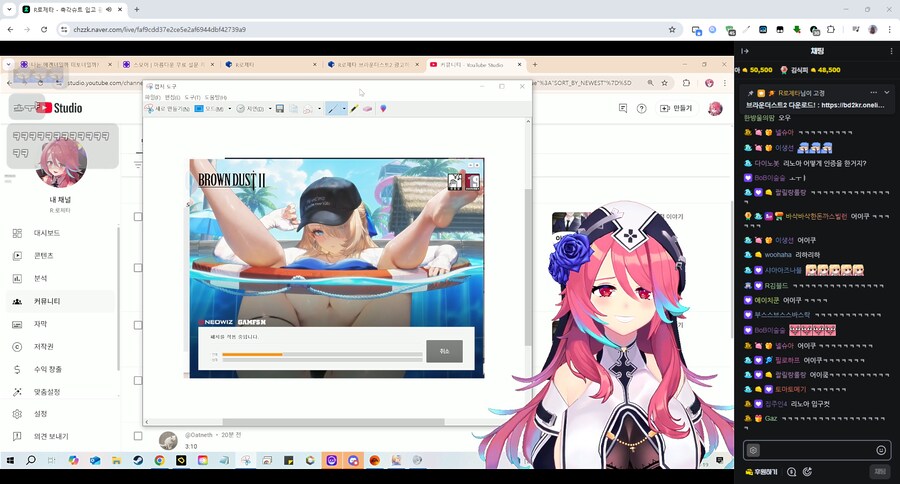Tick the third comment checkbox in Studio list
This screenshot has height=484, width=900.
click(138, 325)
